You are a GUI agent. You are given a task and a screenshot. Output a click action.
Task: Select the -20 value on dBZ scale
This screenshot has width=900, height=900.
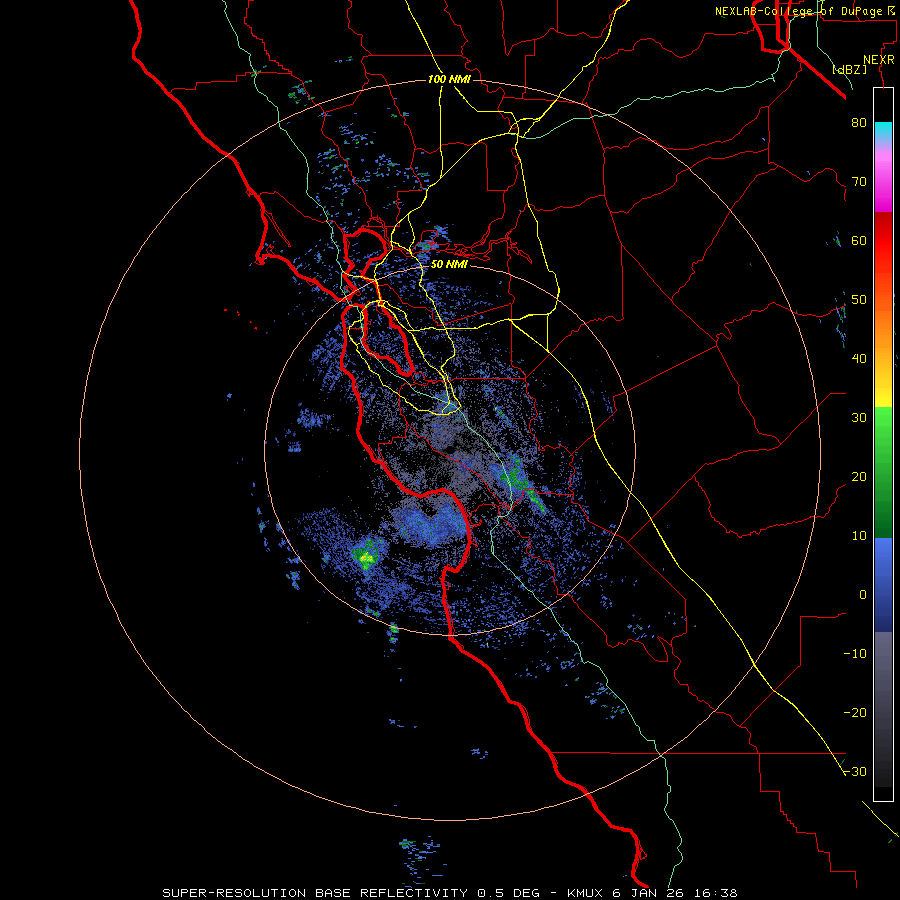pyautogui.click(x=855, y=713)
